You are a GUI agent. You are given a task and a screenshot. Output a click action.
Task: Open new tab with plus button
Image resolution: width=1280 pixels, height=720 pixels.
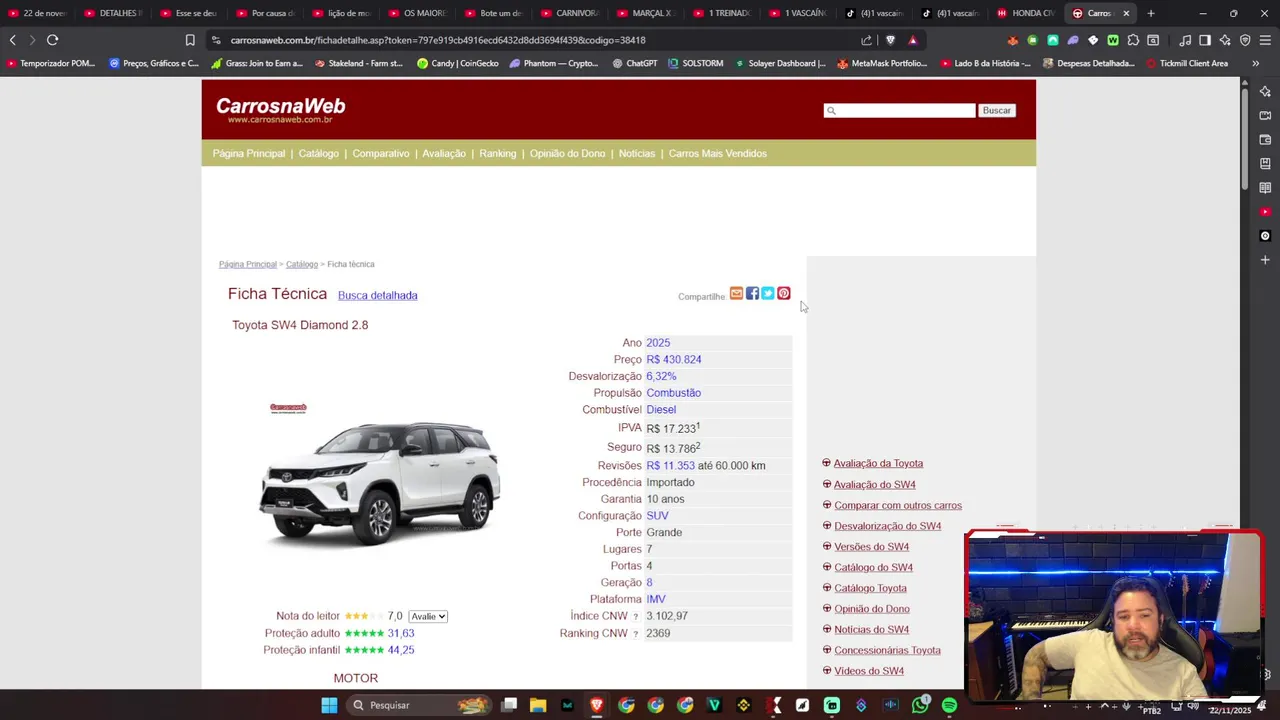[x=1151, y=13]
